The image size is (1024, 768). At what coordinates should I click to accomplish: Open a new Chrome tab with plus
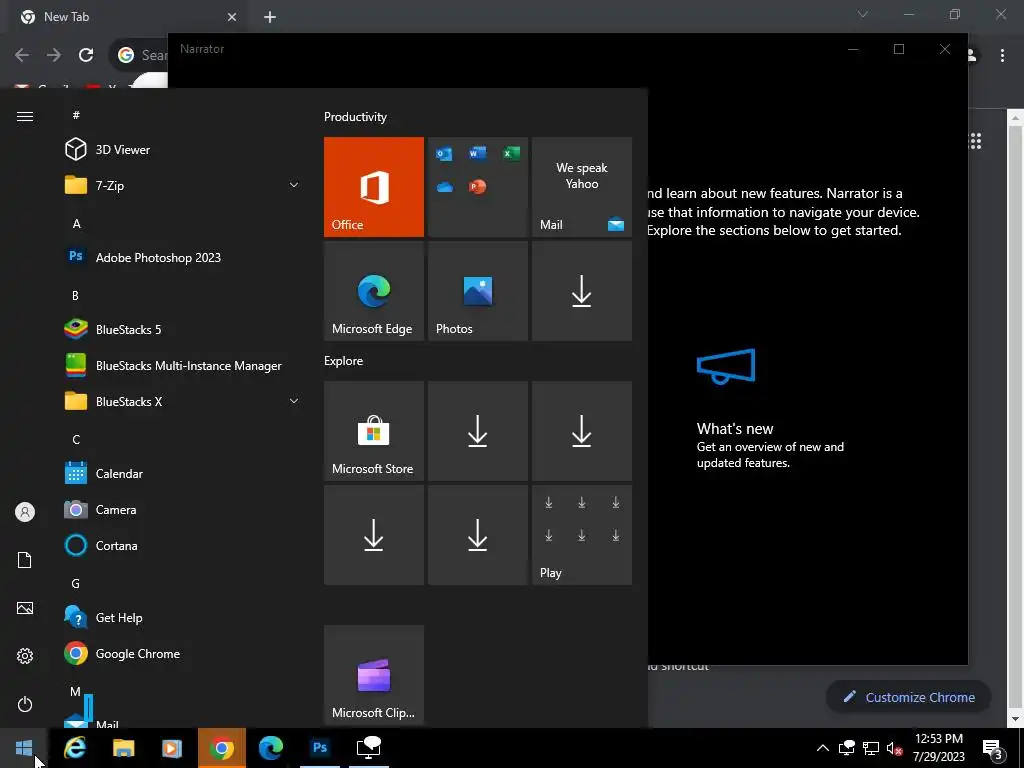tap(270, 17)
